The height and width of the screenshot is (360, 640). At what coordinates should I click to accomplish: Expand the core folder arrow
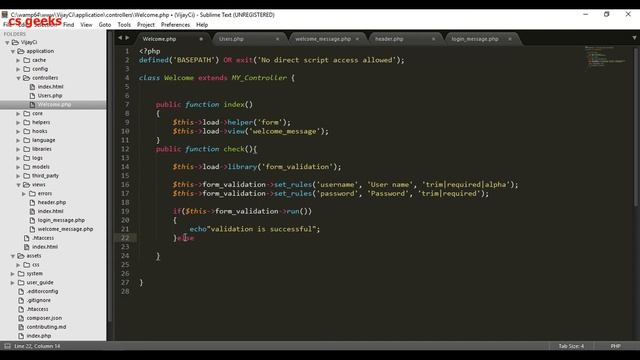(18, 114)
